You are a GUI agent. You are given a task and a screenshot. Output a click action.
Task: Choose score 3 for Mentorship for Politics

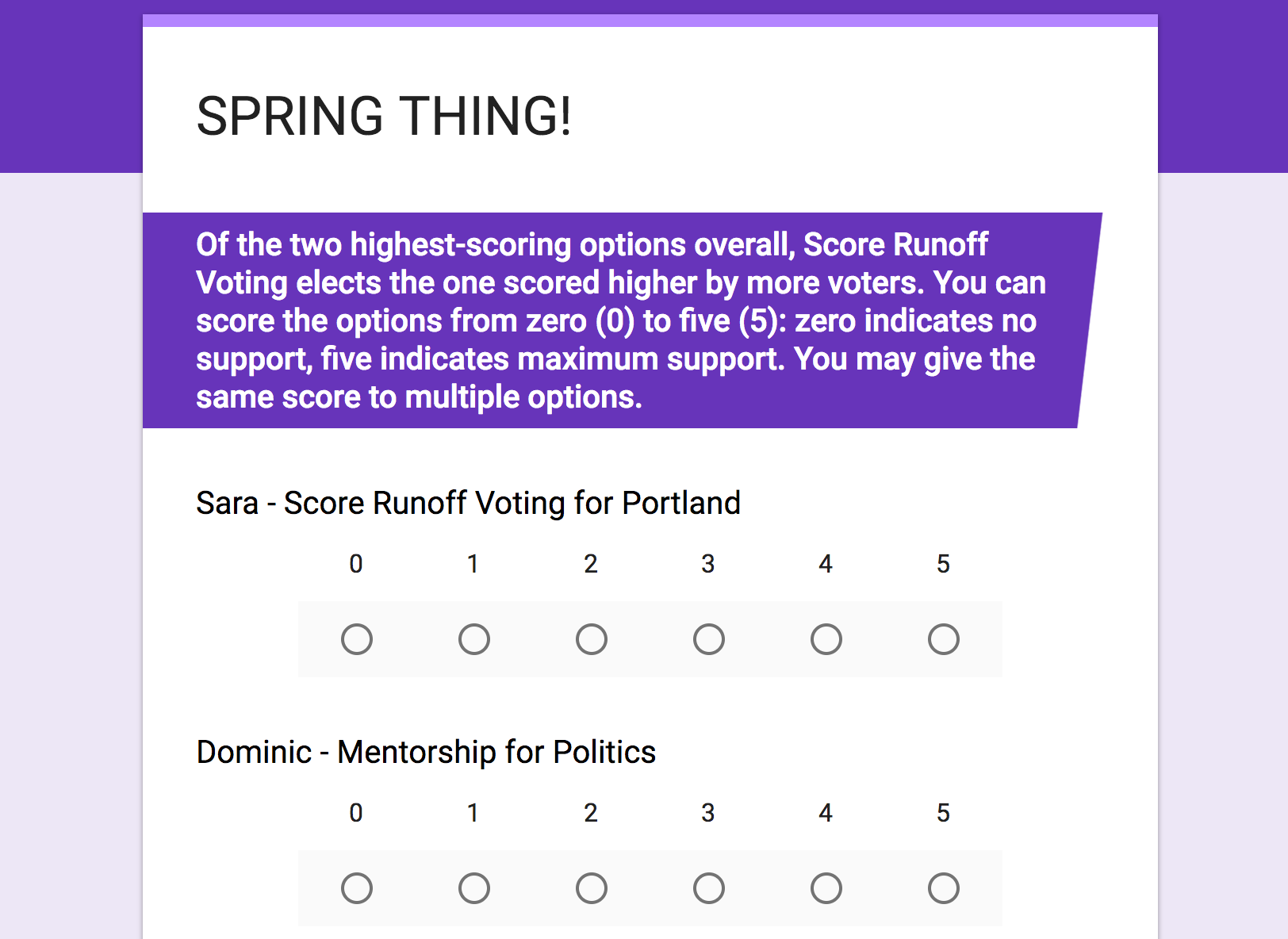[708, 888]
